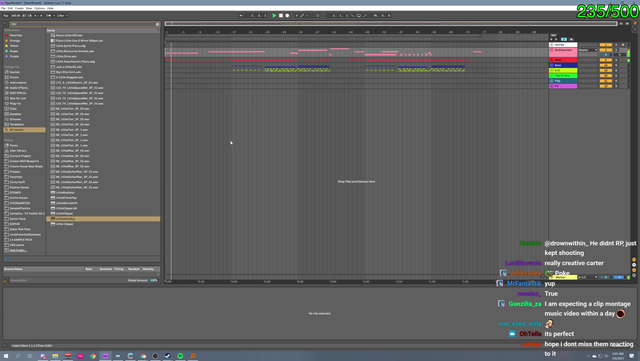Open Current Project in Places

pos(20,156)
